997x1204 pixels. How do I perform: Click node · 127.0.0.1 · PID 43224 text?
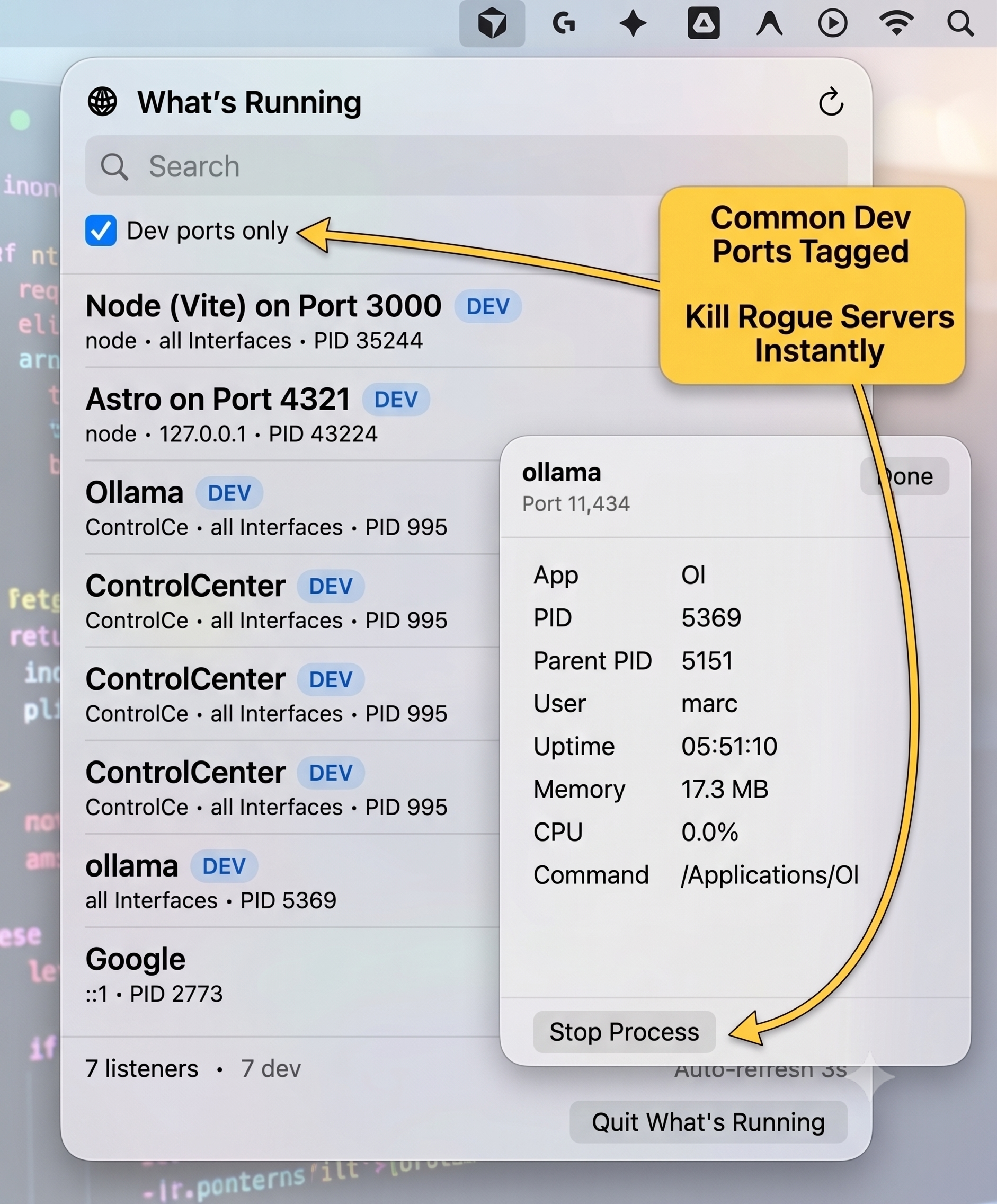[x=232, y=434]
